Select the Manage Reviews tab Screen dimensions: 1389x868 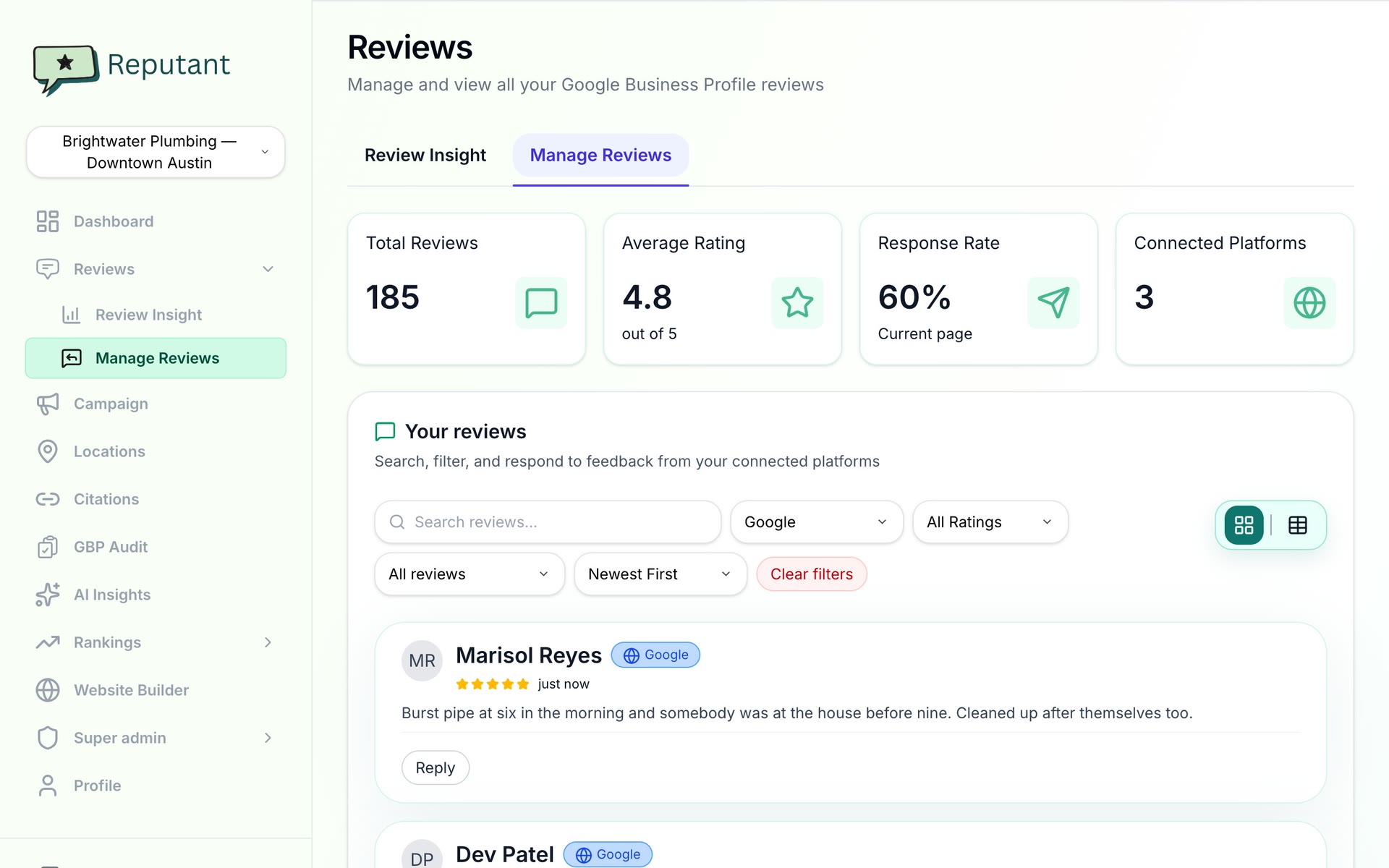pyautogui.click(x=600, y=155)
